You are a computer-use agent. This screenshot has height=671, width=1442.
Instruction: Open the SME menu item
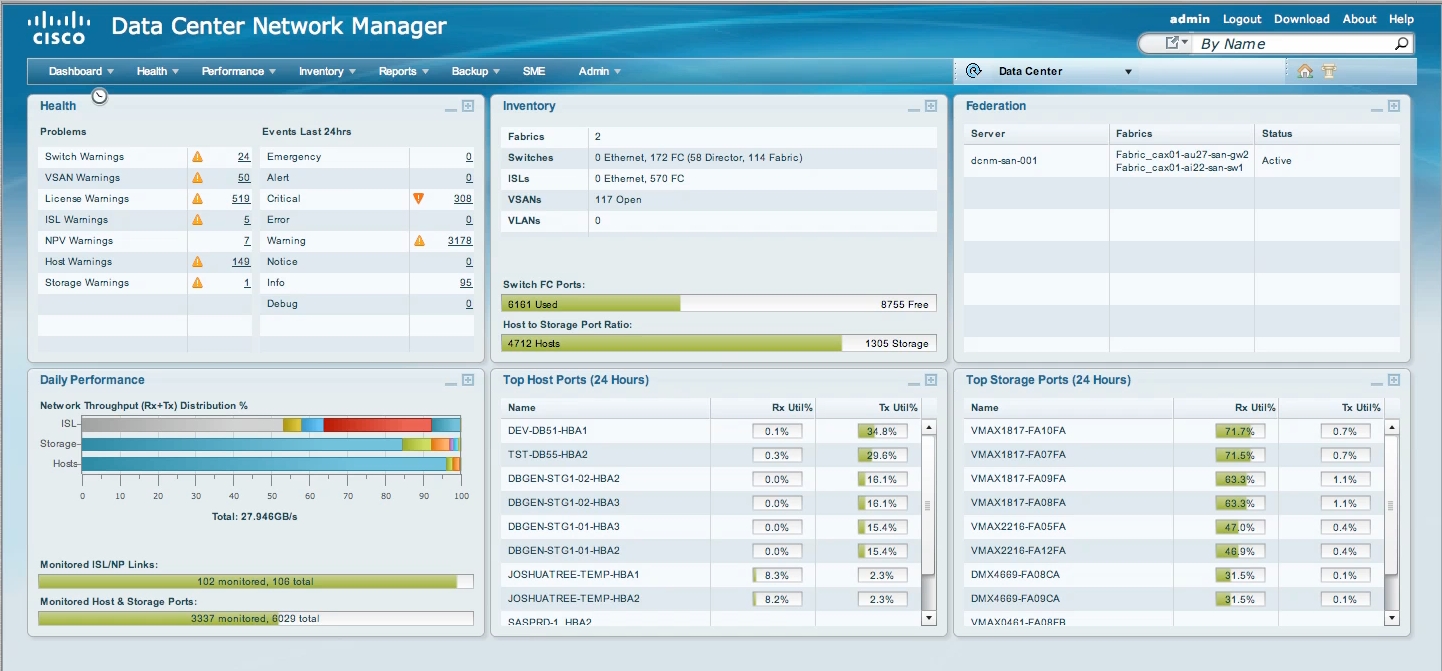pyautogui.click(x=534, y=71)
